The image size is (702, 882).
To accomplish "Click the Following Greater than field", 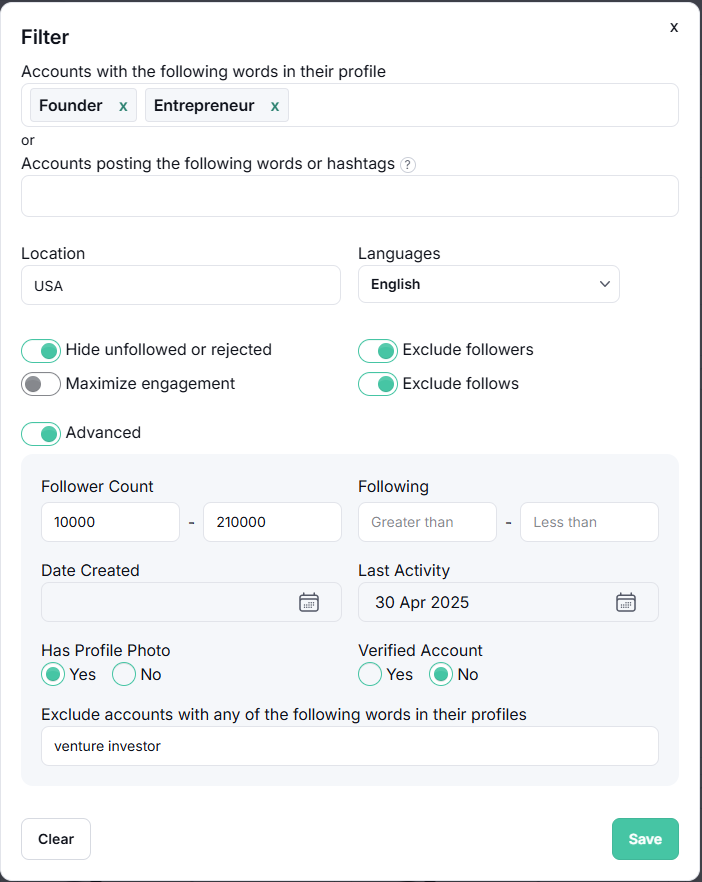I will pyautogui.click(x=428, y=522).
